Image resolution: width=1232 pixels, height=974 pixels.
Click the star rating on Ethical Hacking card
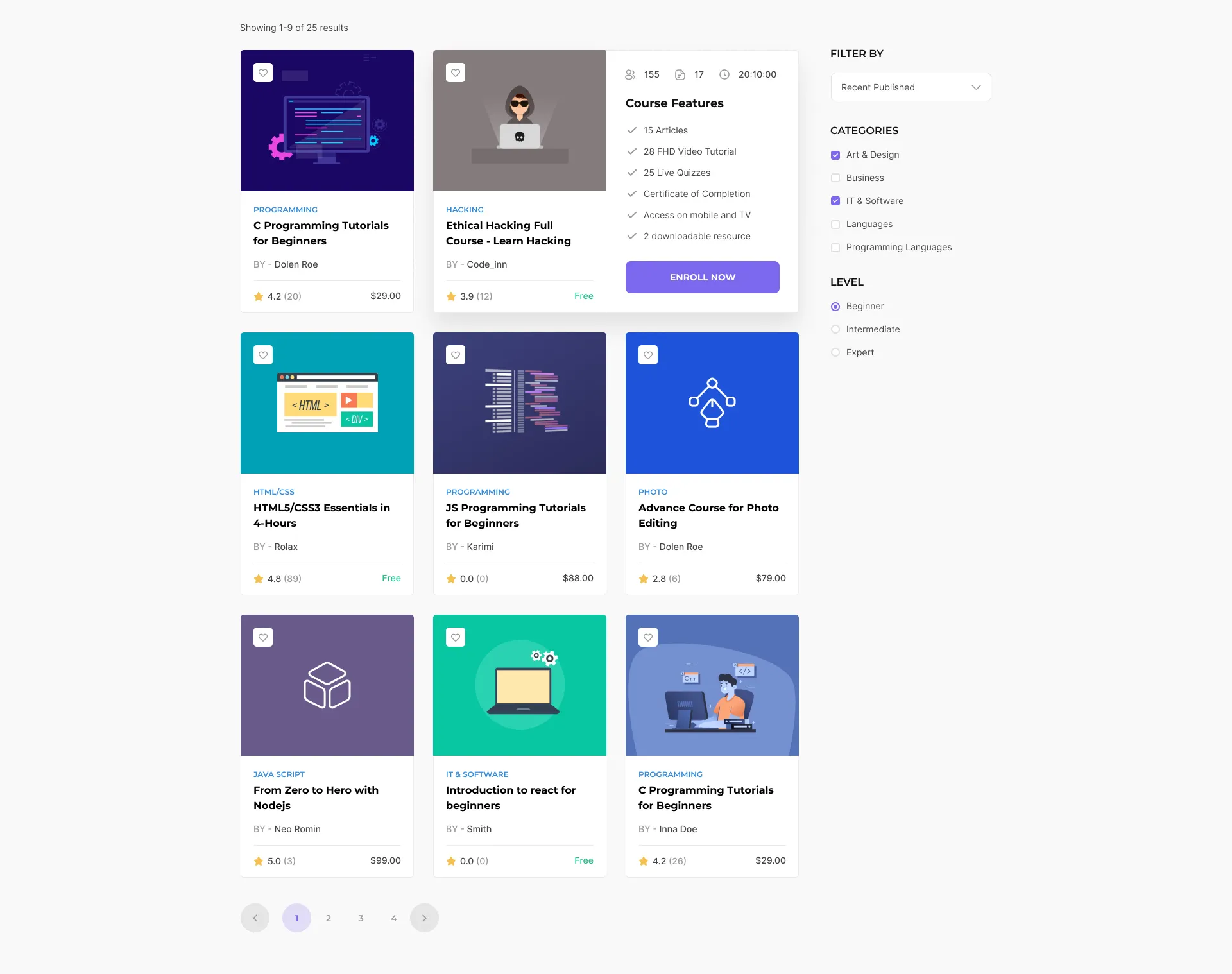pos(451,296)
